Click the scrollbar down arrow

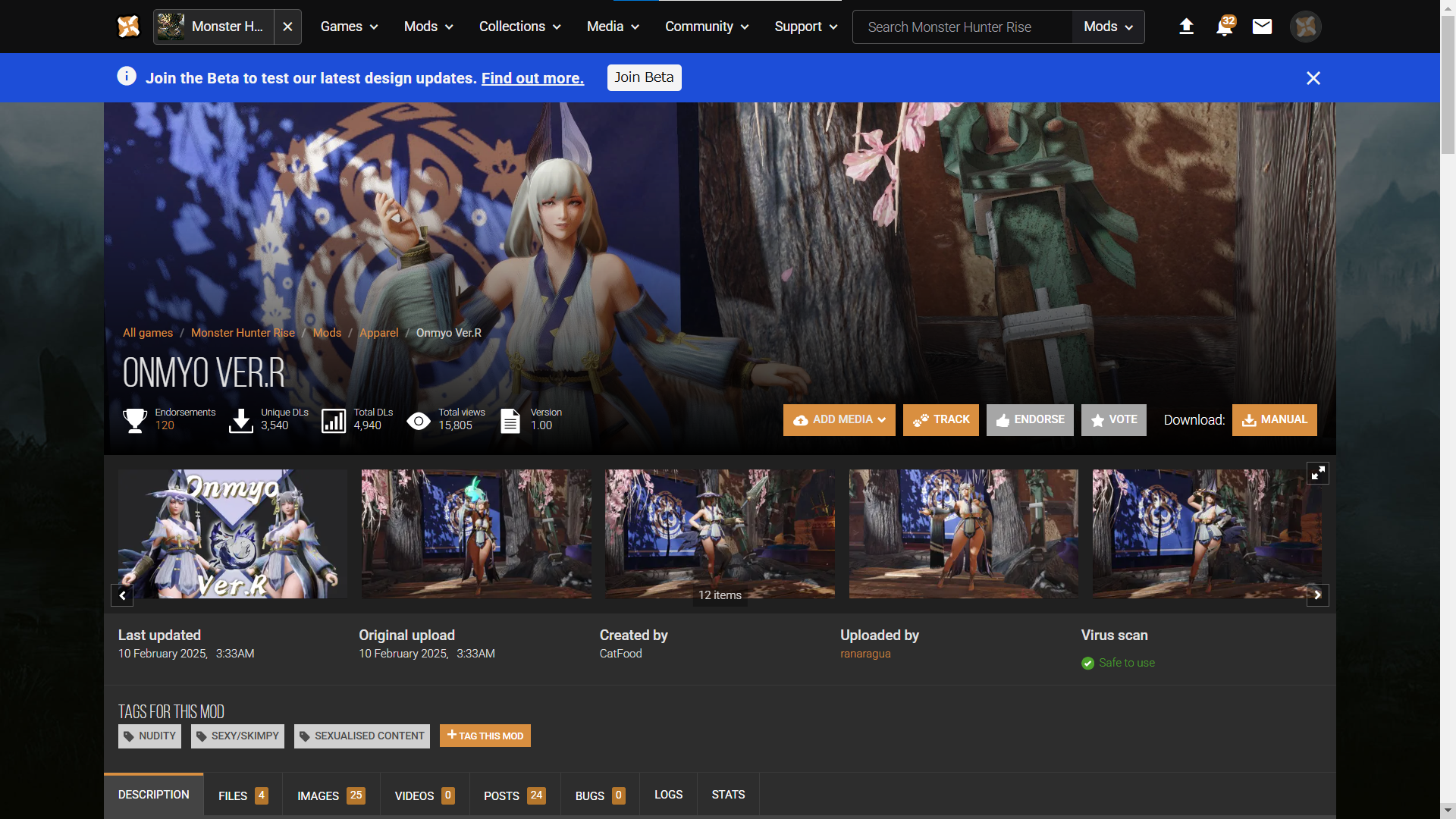coord(1448,811)
